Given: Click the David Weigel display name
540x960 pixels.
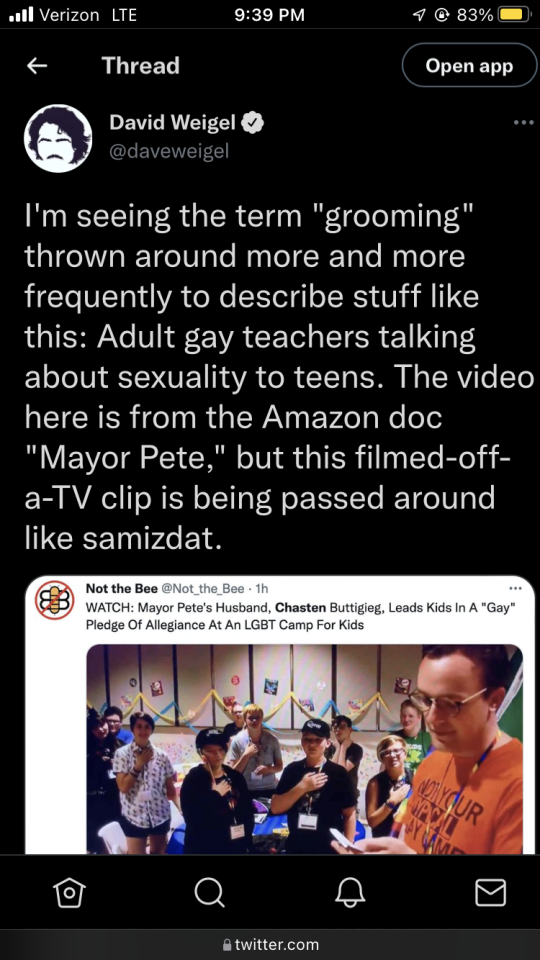Looking at the screenshot, I should (173, 123).
